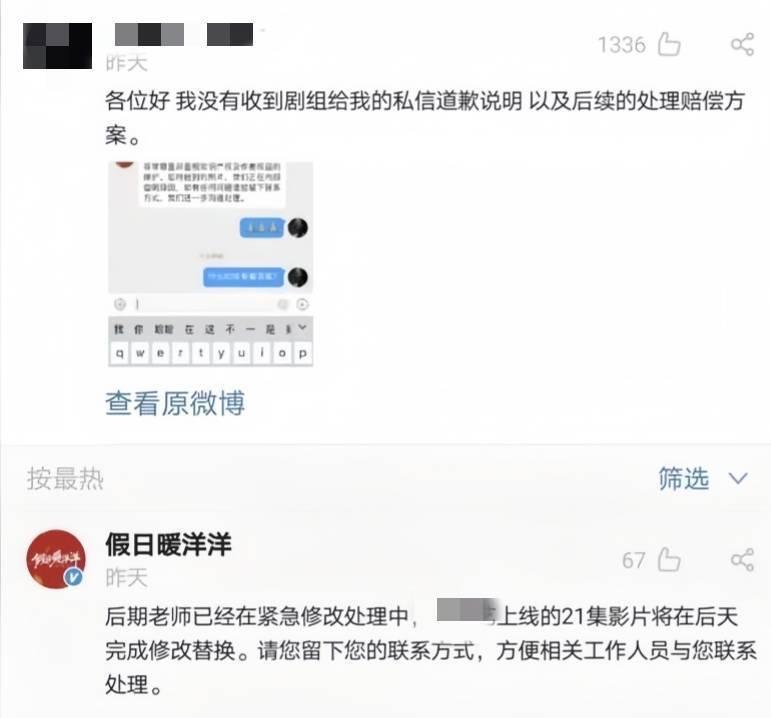Image resolution: width=771 pixels, height=718 pixels.
Task: Like the 假日暖洋洋 comment with 67 likes
Action: 669,559
